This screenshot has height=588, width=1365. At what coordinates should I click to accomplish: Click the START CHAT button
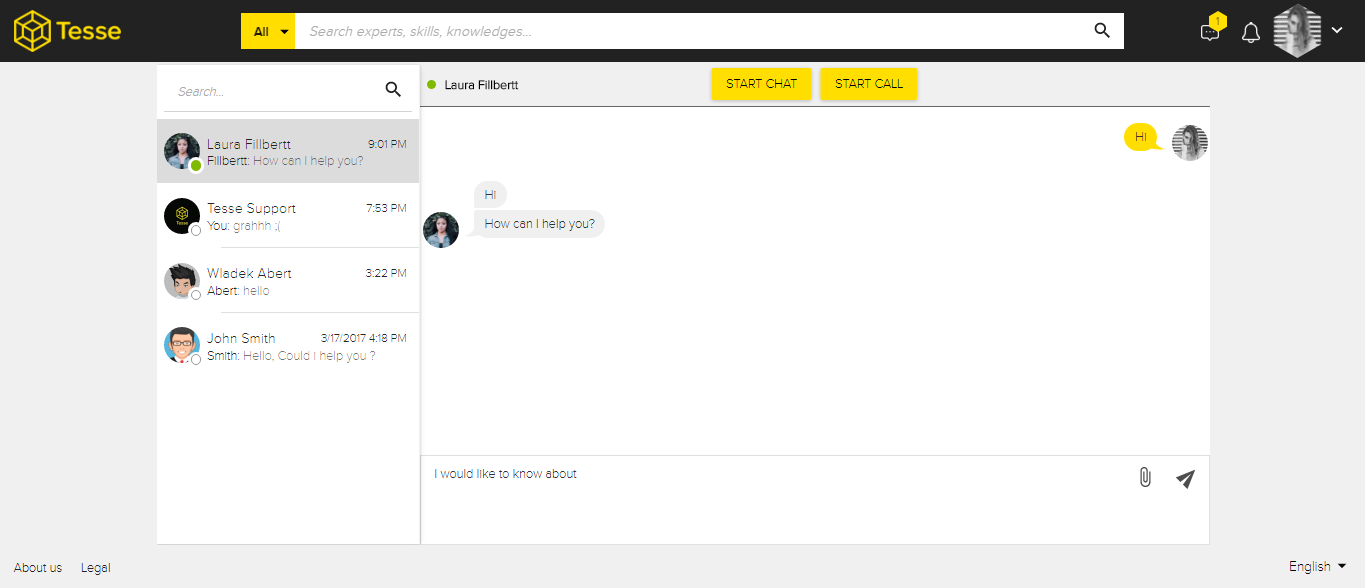click(761, 84)
